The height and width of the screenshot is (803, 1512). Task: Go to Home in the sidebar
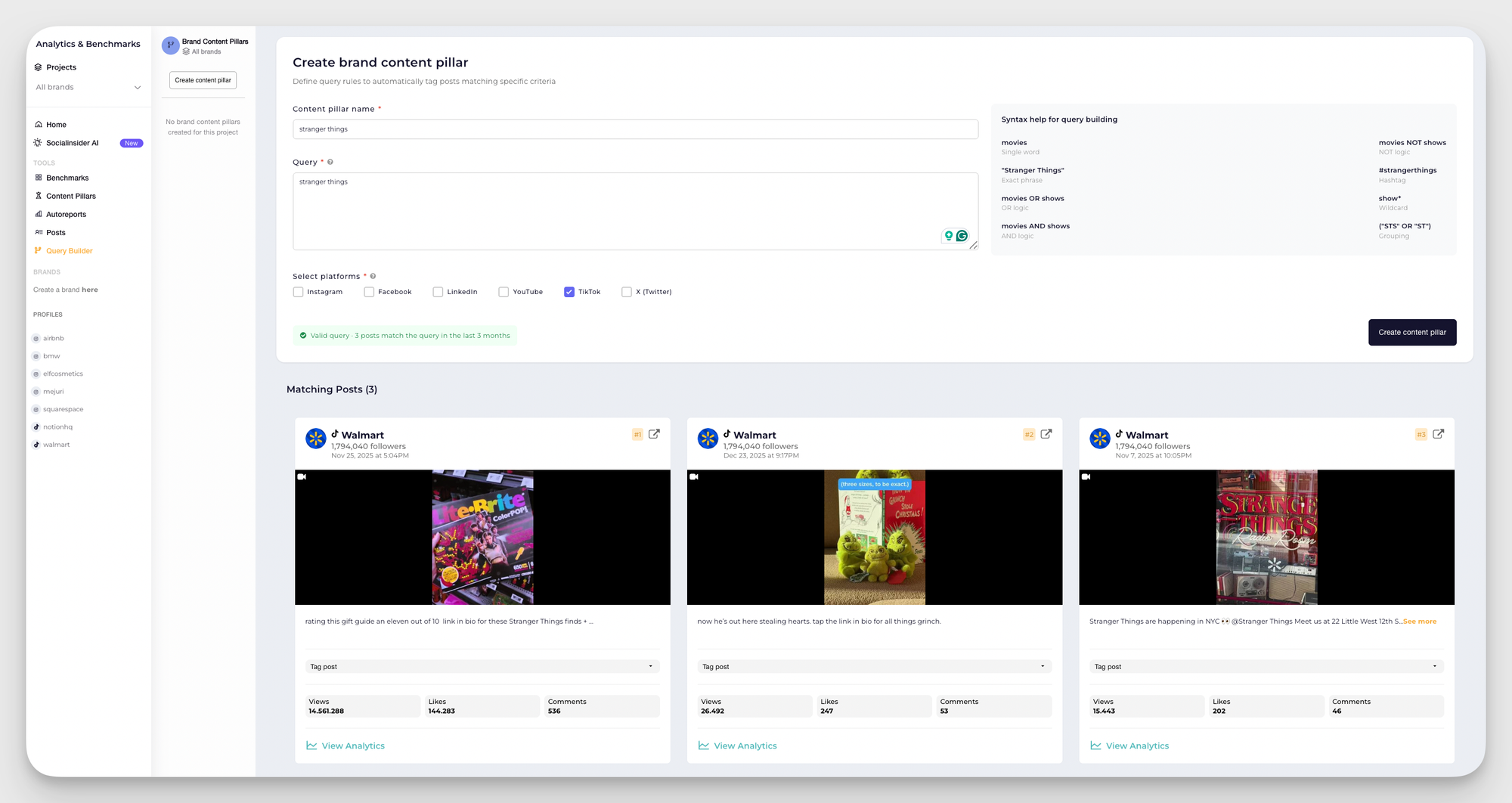point(56,124)
